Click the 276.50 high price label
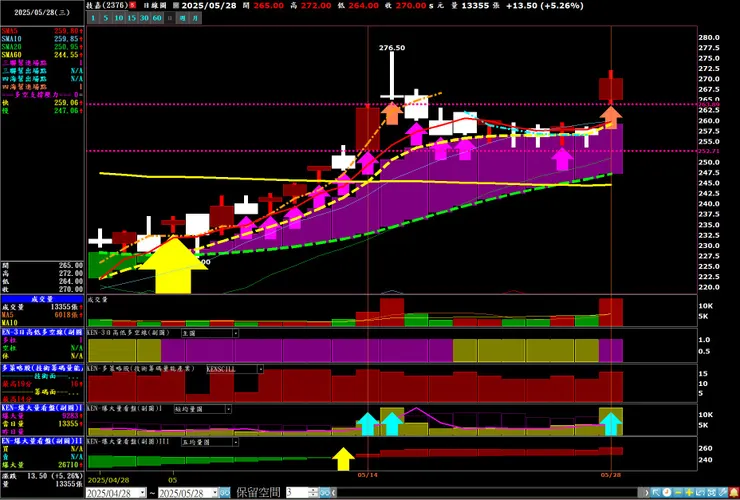740x500 pixels. tap(392, 48)
